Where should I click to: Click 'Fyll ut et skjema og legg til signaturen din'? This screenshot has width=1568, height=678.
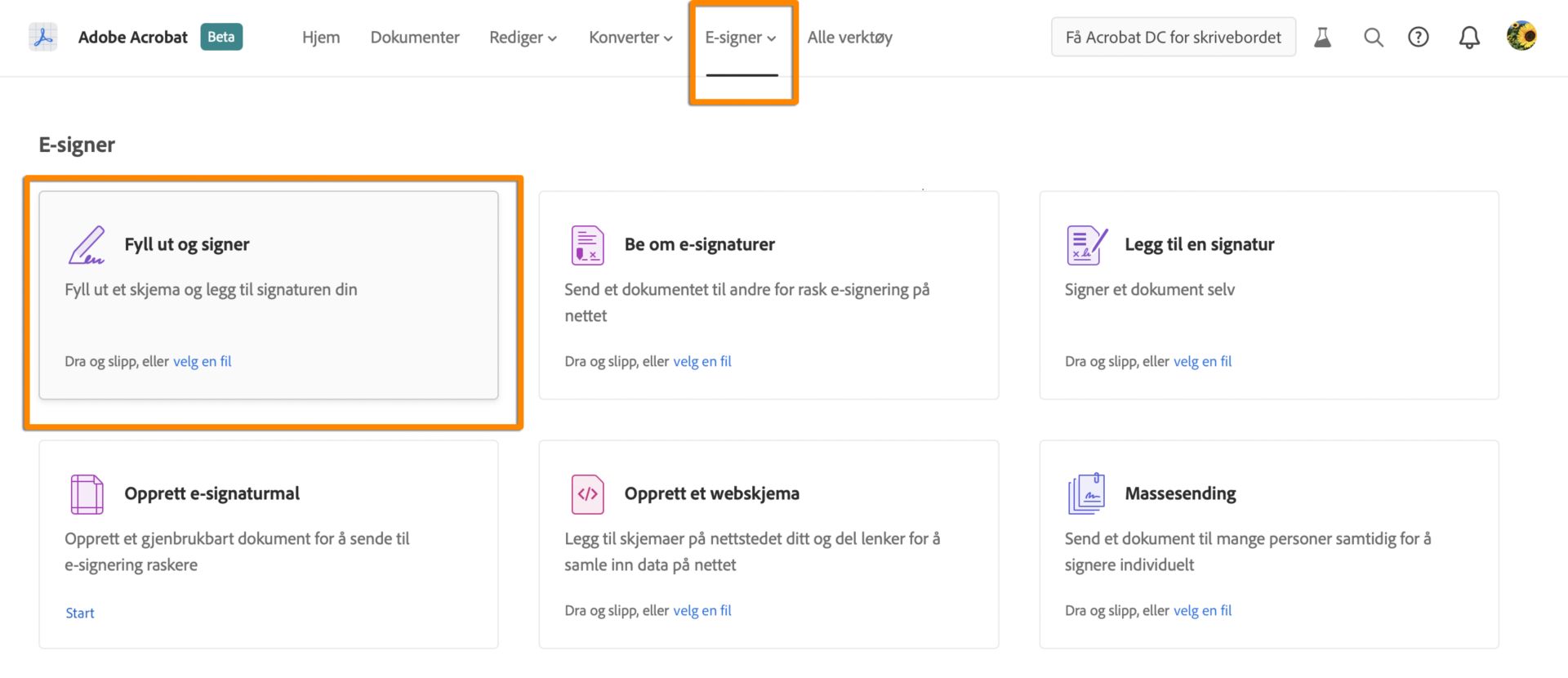click(x=211, y=289)
